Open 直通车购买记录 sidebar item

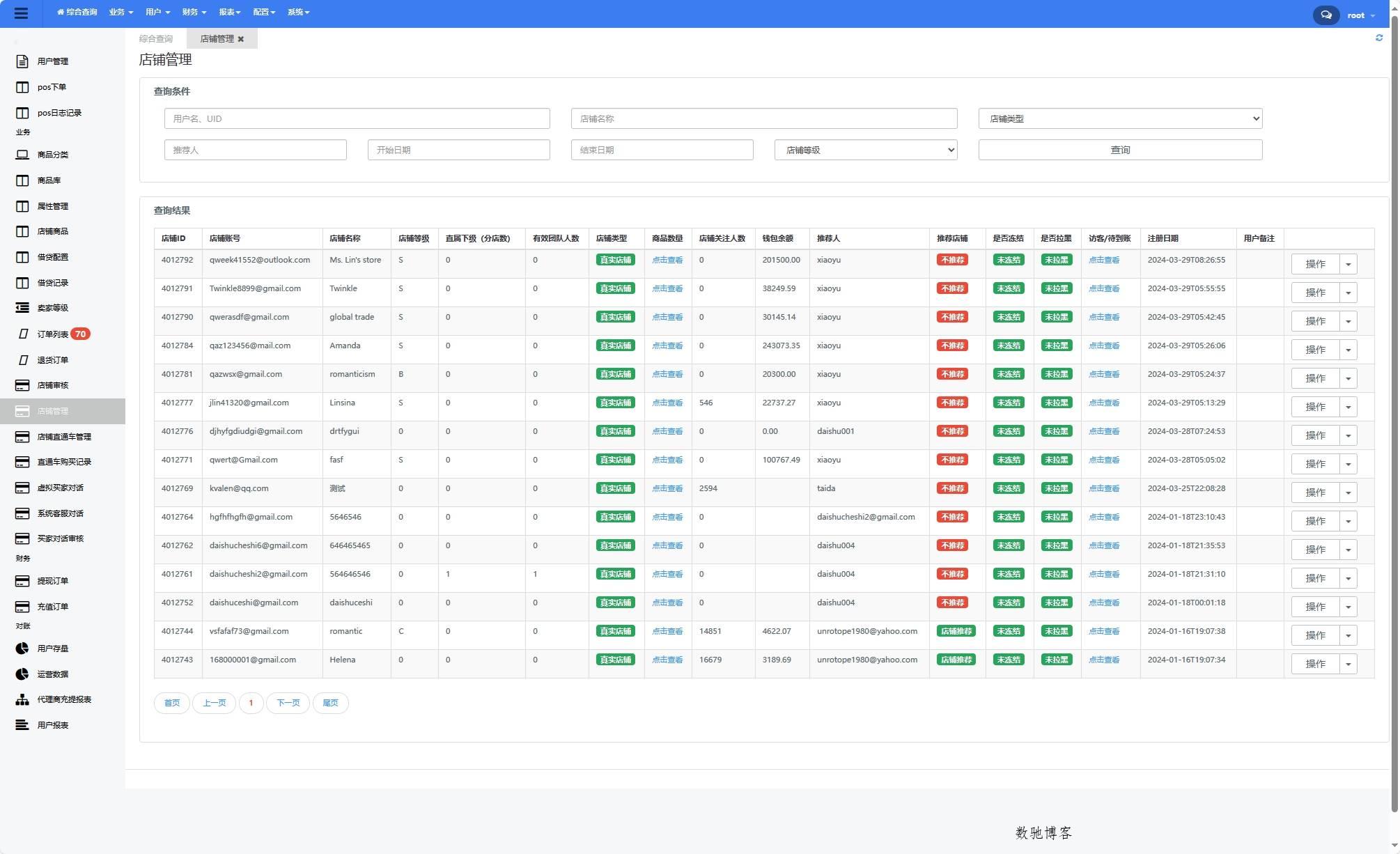coord(64,462)
